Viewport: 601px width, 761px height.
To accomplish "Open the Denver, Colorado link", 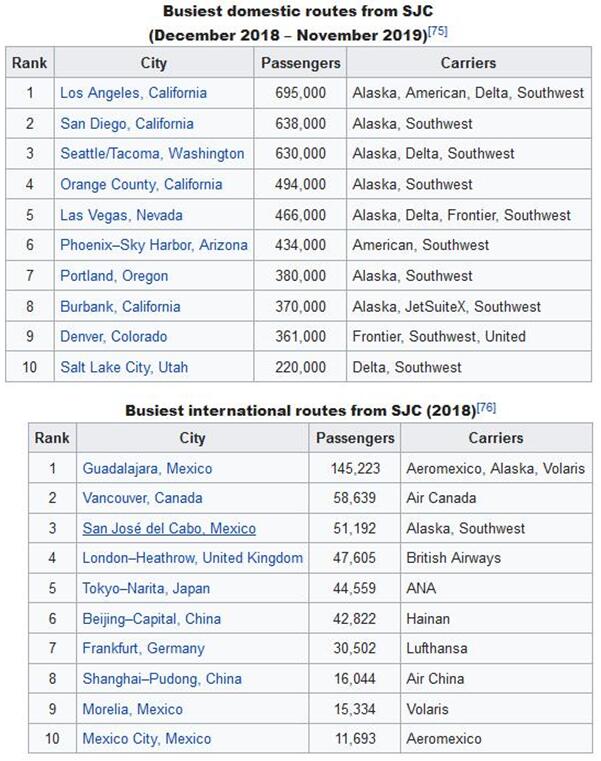I will (113, 337).
